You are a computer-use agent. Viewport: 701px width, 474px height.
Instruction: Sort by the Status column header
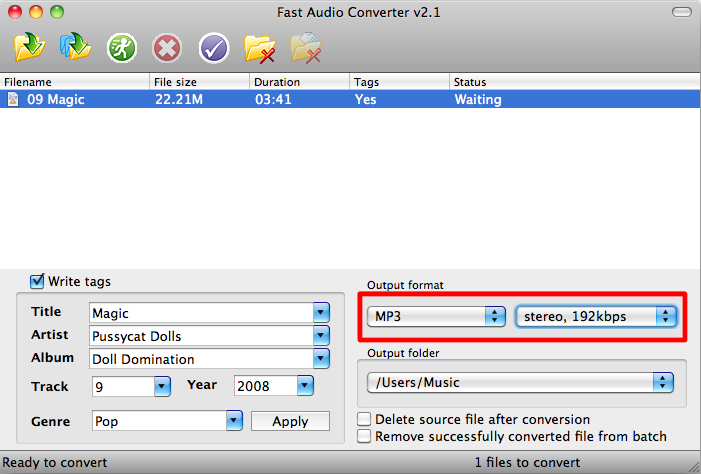pos(575,82)
